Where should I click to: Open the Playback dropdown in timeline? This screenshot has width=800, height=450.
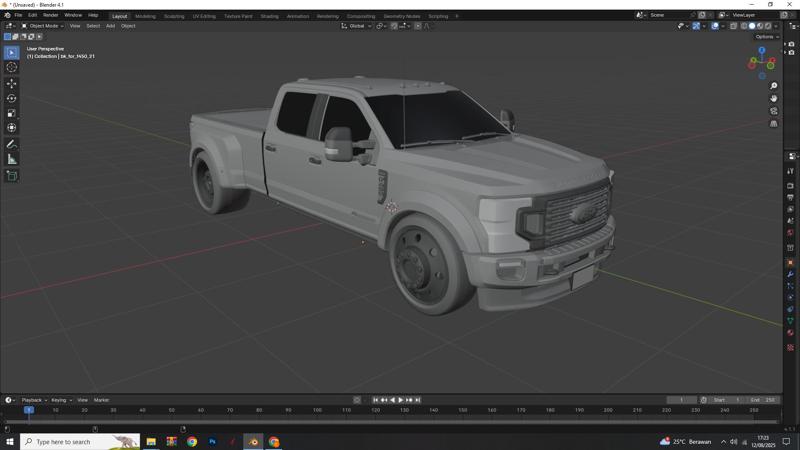34,400
